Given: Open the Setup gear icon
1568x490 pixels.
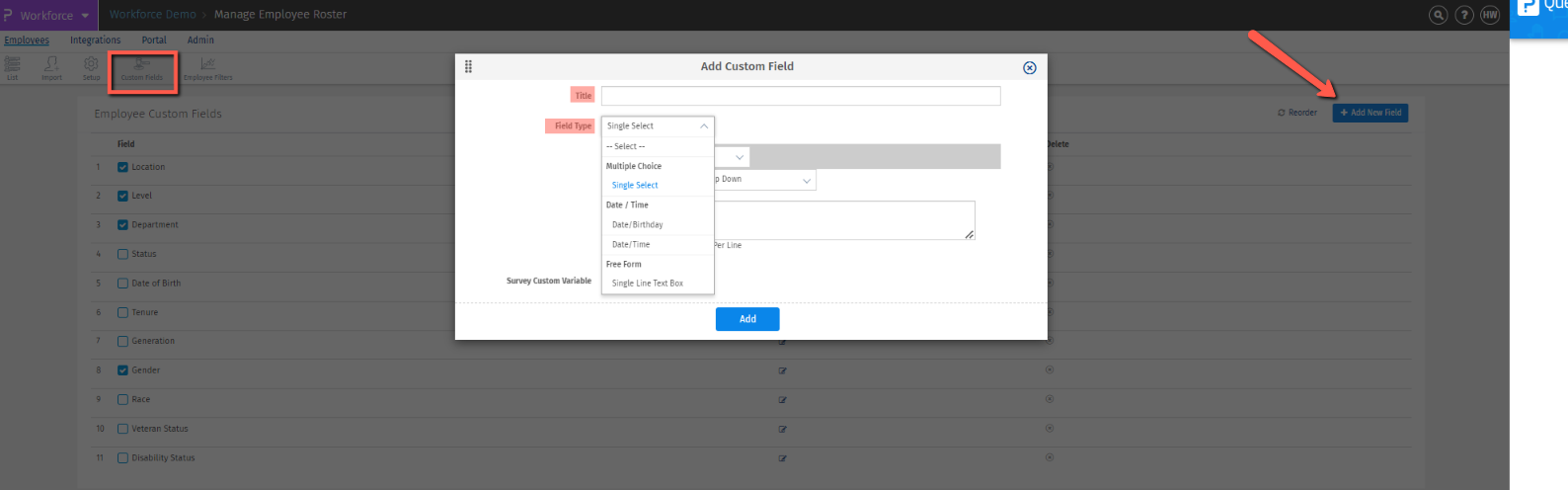Looking at the screenshot, I should pos(91,67).
